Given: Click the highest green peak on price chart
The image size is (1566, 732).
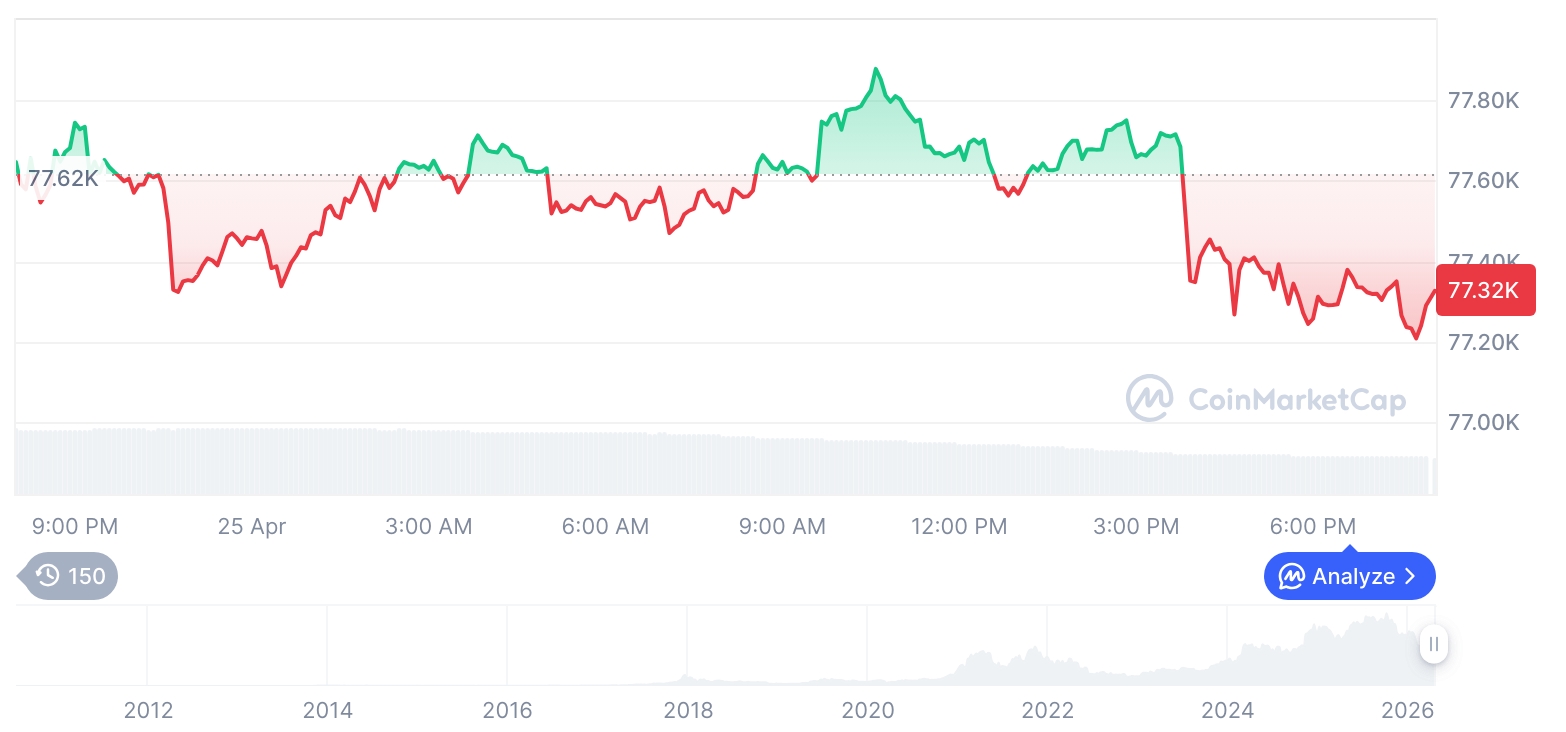Looking at the screenshot, I should (876, 69).
